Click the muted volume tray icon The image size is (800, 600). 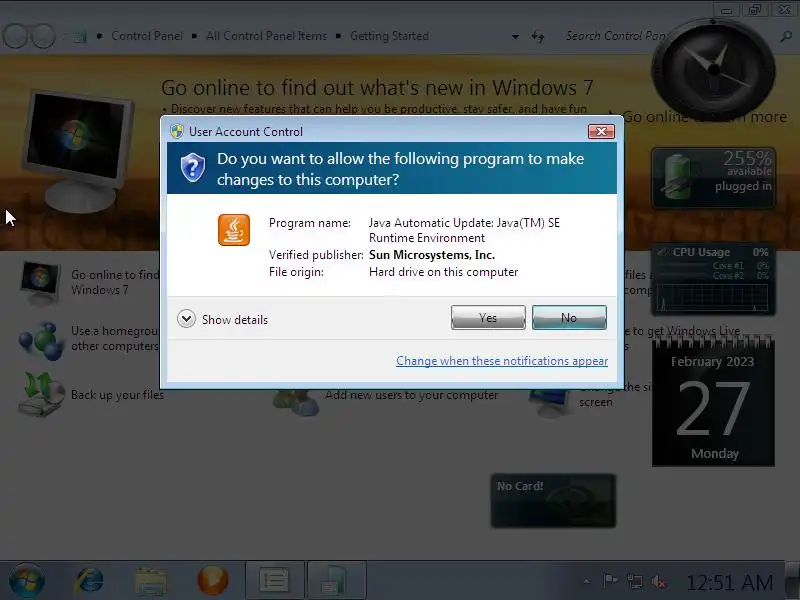[x=659, y=581]
